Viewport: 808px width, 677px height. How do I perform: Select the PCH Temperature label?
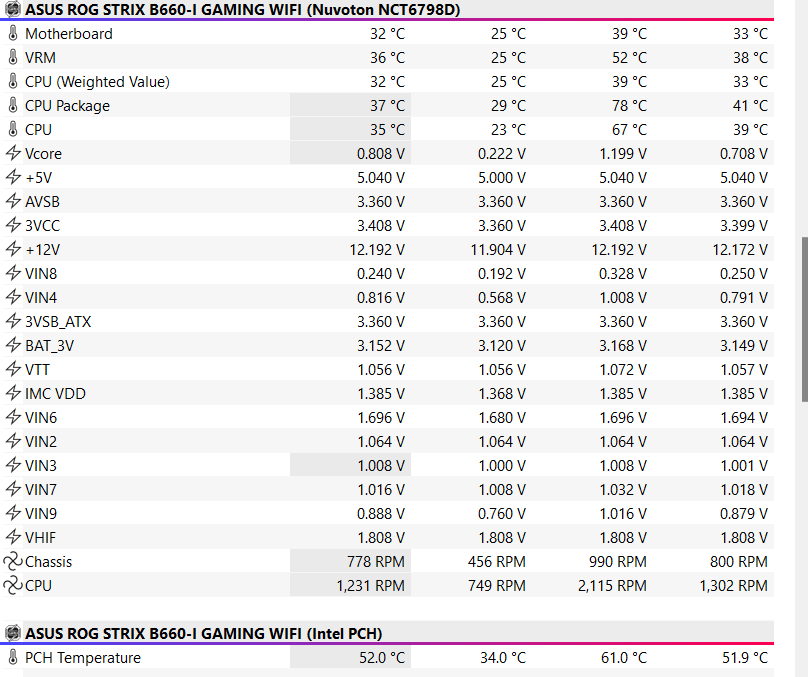(x=83, y=657)
